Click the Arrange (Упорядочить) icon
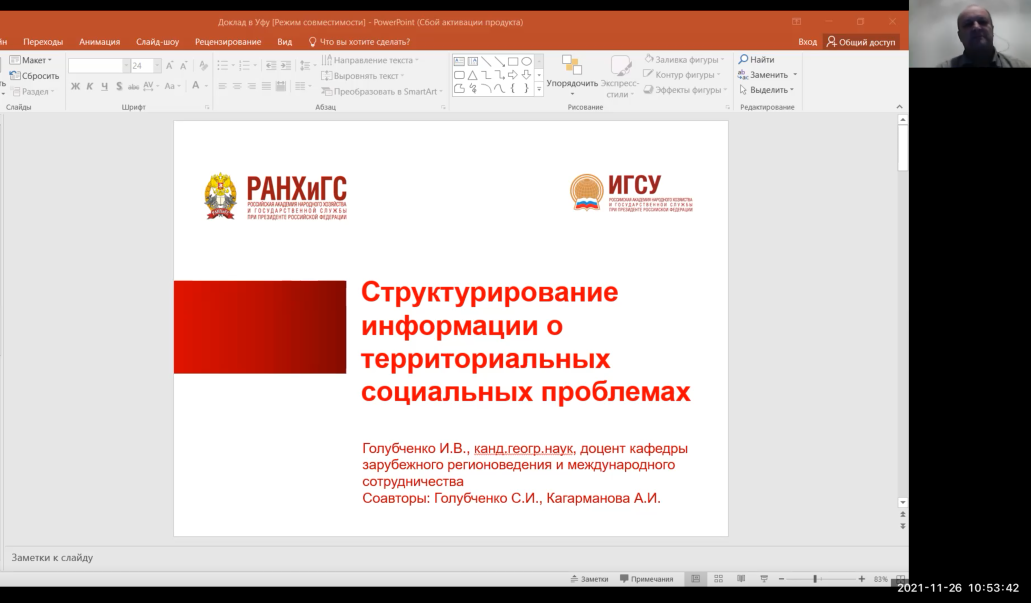This screenshot has width=1031, height=603. click(572, 66)
